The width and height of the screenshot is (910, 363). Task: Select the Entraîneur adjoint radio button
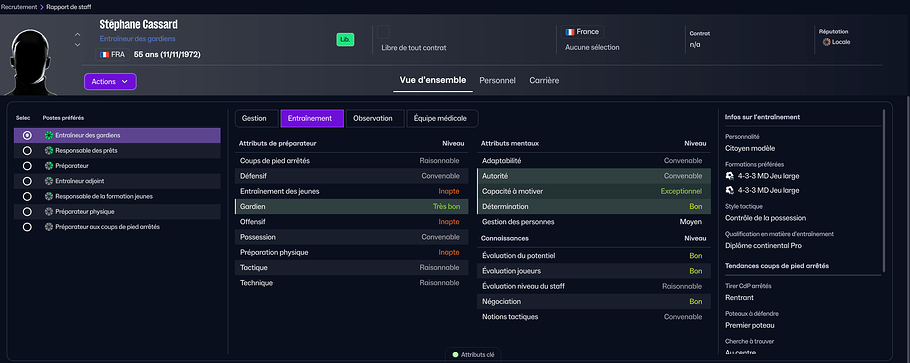click(x=27, y=181)
